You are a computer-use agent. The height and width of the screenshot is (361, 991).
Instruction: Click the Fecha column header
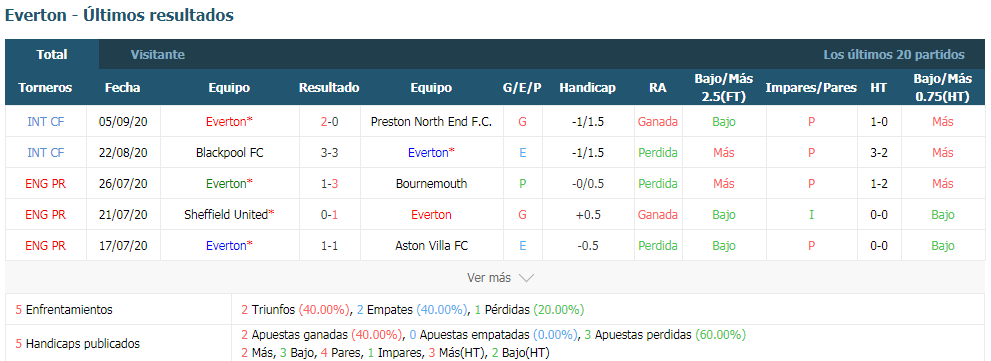pyautogui.click(x=123, y=88)
